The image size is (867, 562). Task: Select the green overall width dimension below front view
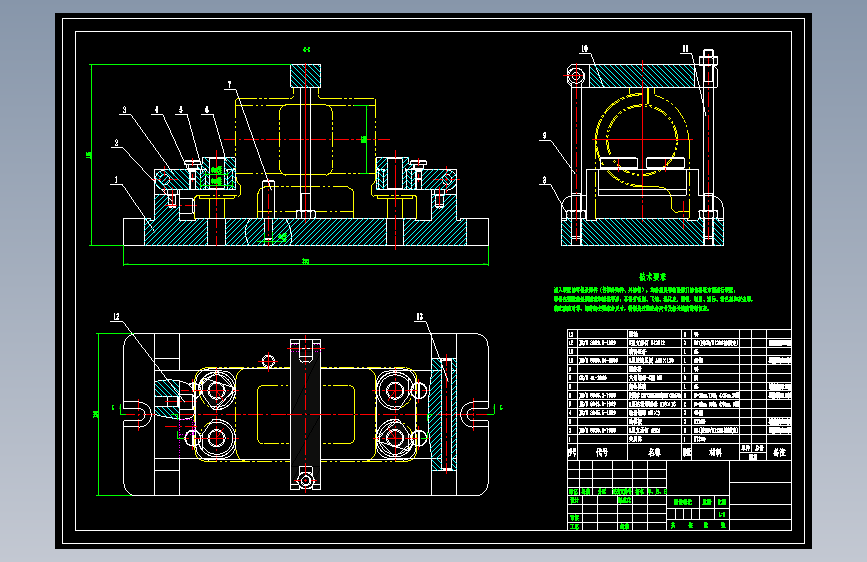305,262
